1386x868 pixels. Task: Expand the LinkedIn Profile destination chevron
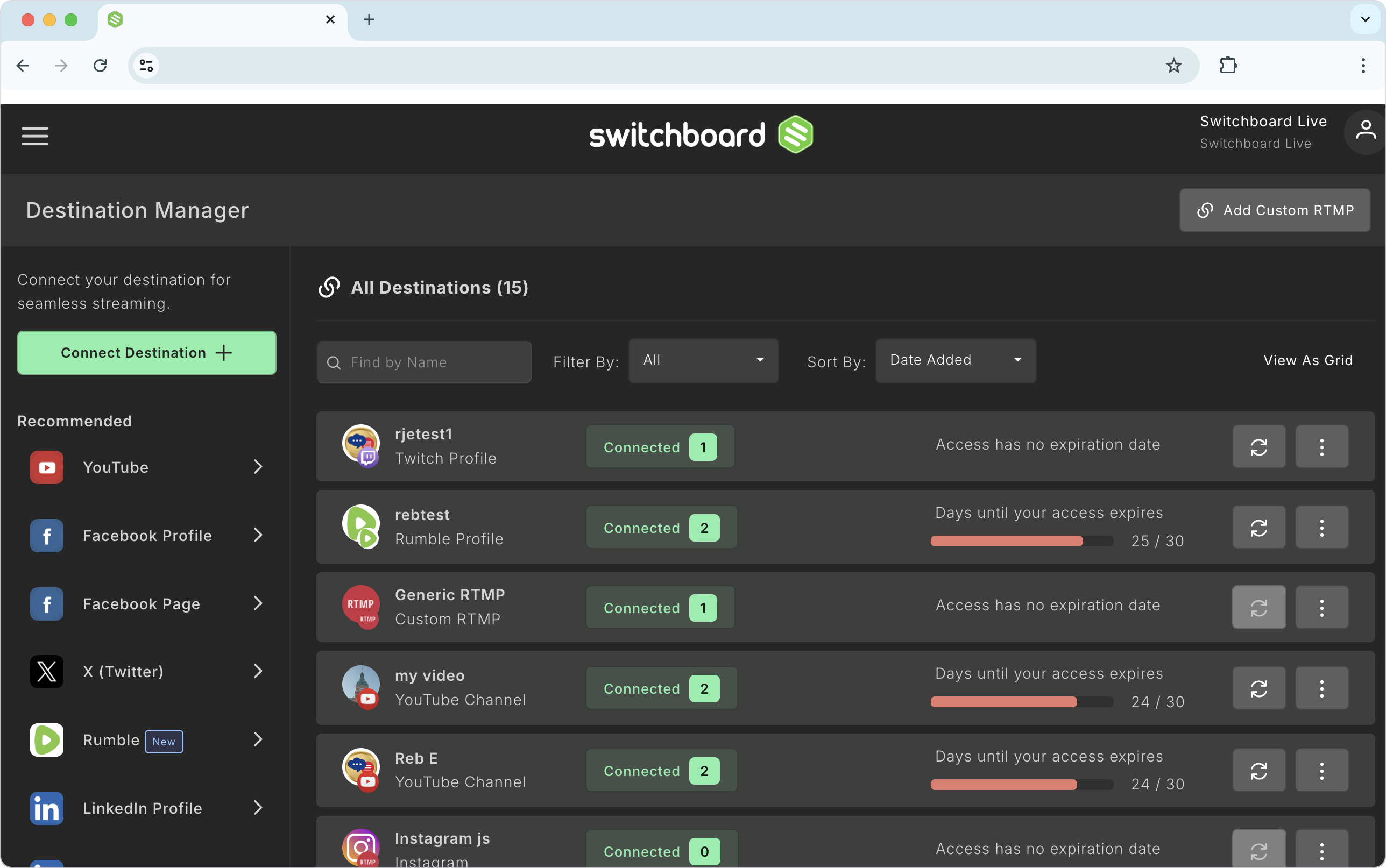pyautogui.click(x=258, y=808)
